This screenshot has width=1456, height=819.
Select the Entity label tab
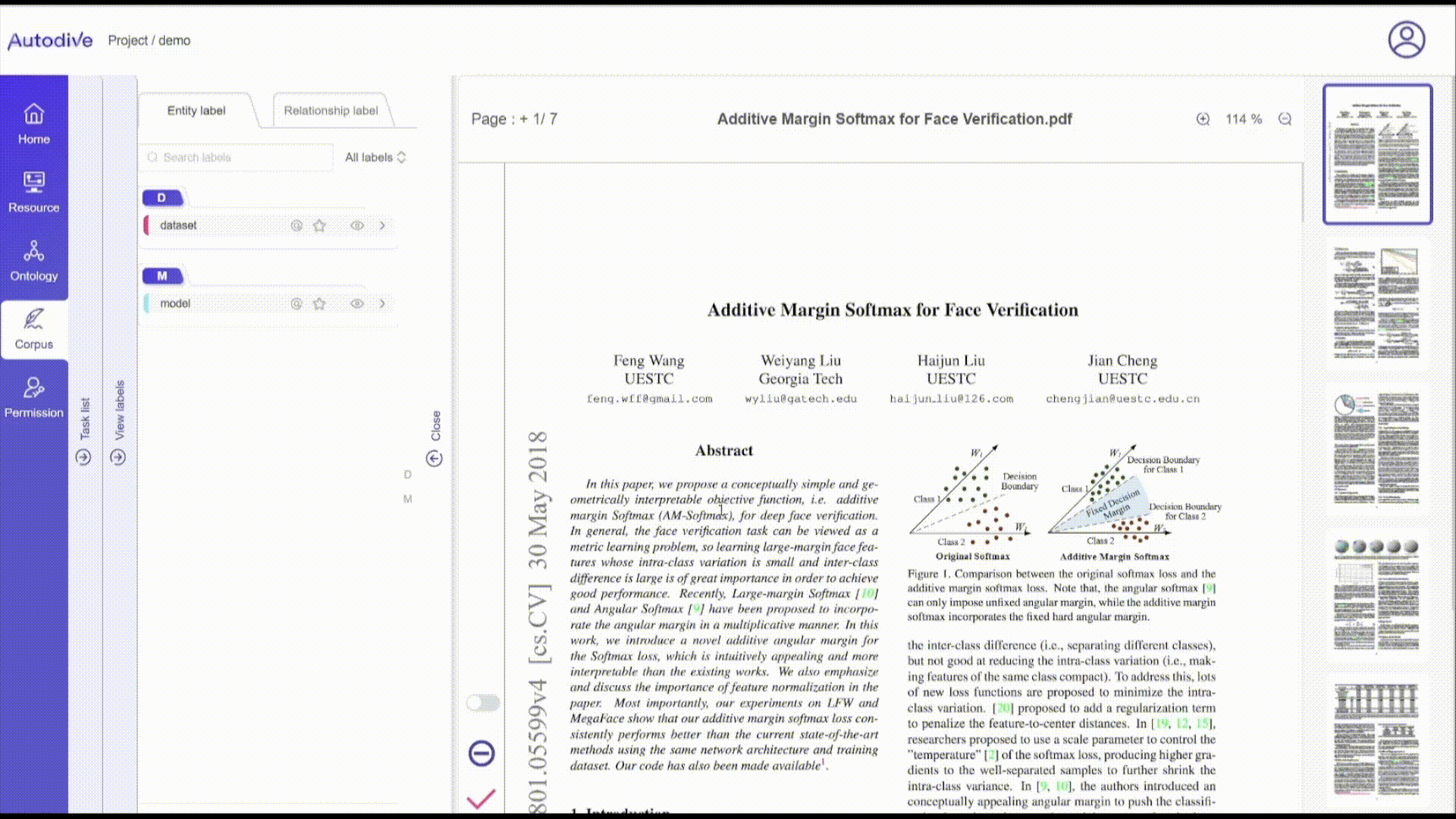pos(196,111)
